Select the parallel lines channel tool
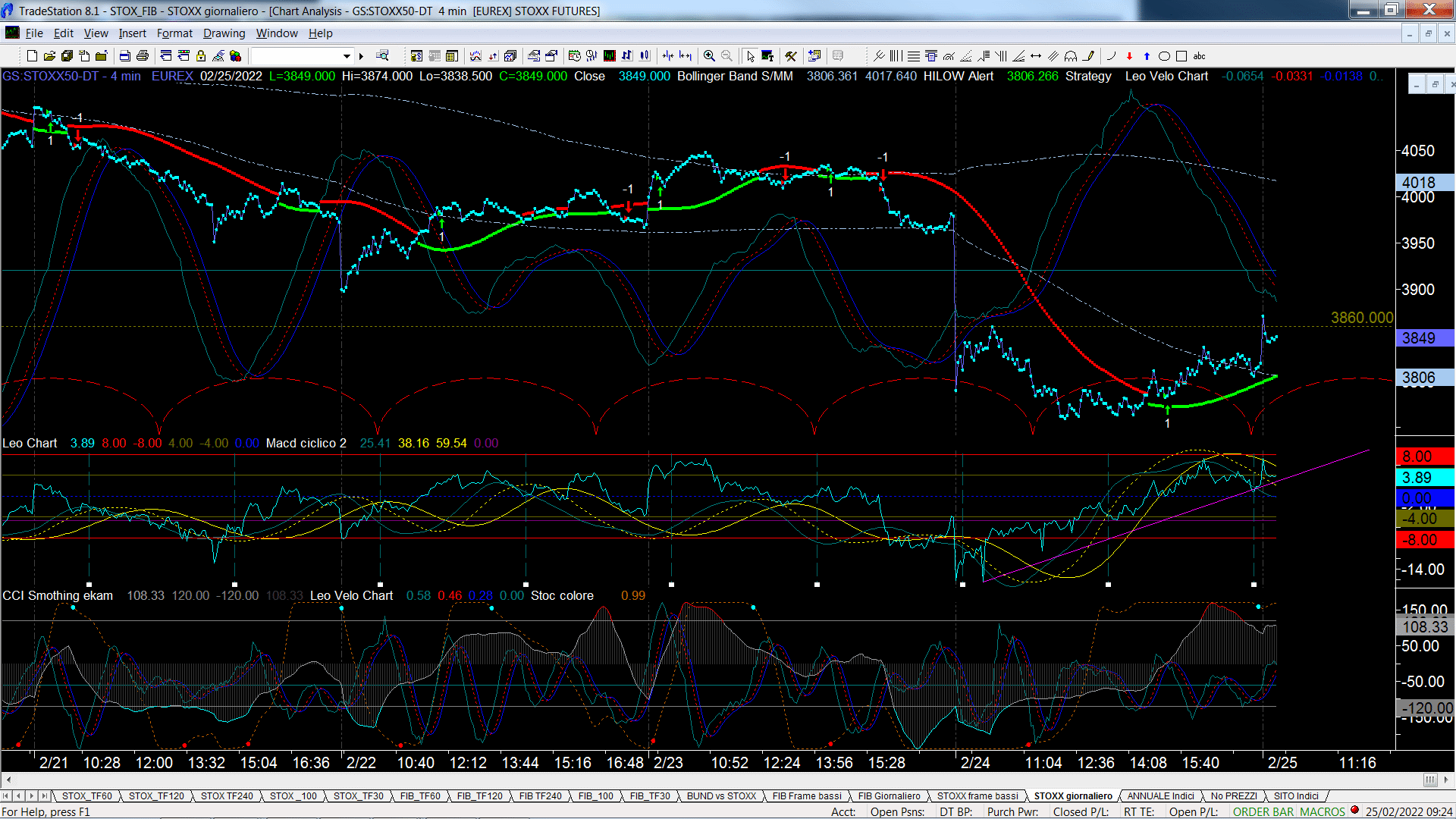 1053,56
